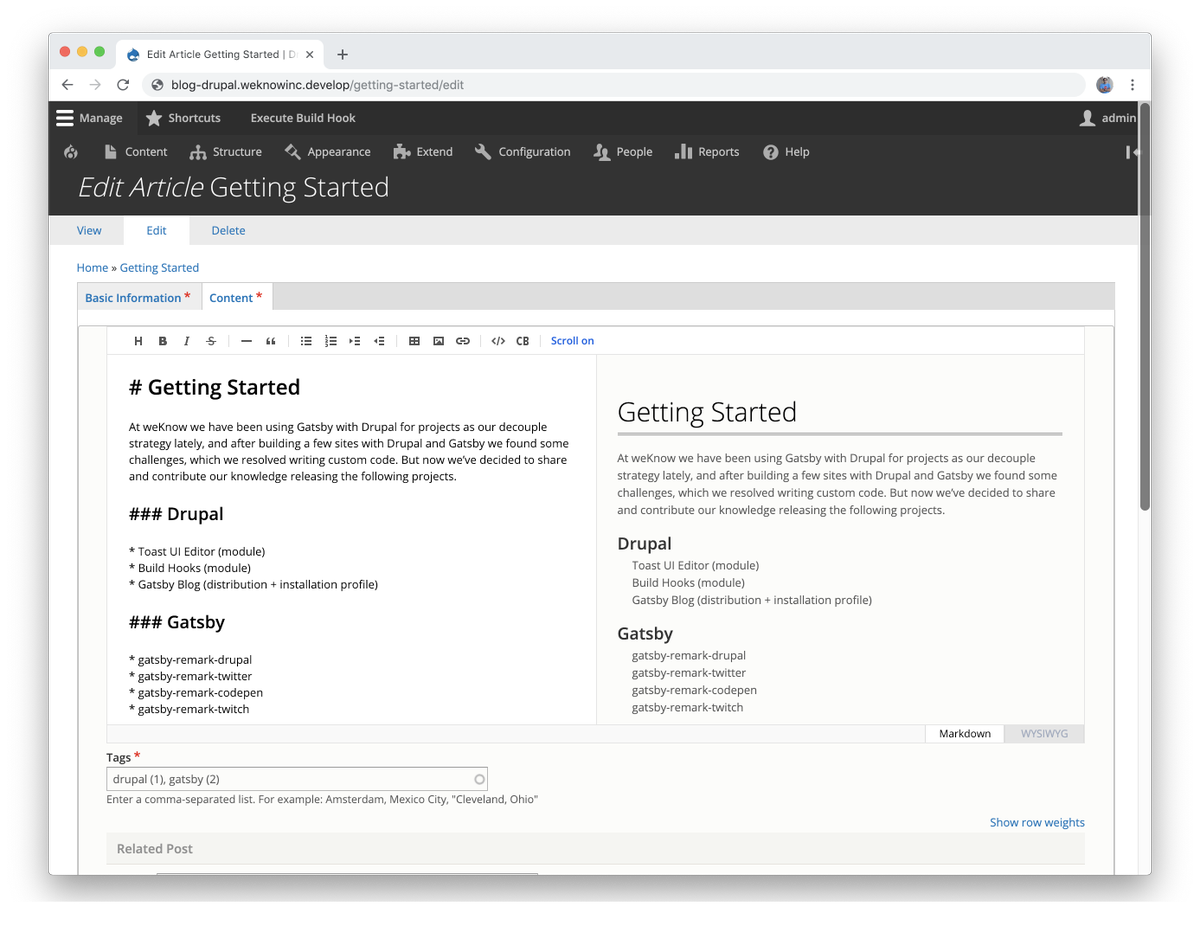
Task: Select the Content form tab
Action: click(x=237, y=298)
